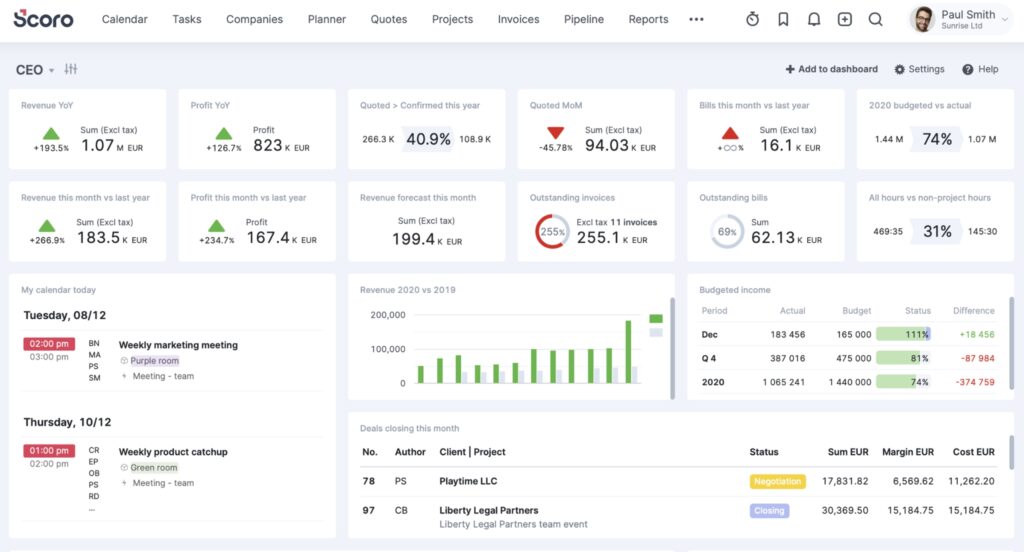Open dashboard Settings
This screenshot has height=552, width=1024.
[x=919, y=69]
